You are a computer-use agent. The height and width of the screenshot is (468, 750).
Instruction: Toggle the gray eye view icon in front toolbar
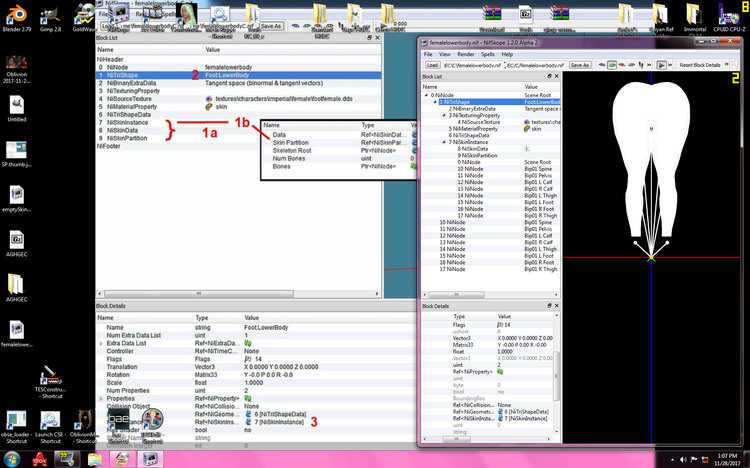(x=631, y=65)
